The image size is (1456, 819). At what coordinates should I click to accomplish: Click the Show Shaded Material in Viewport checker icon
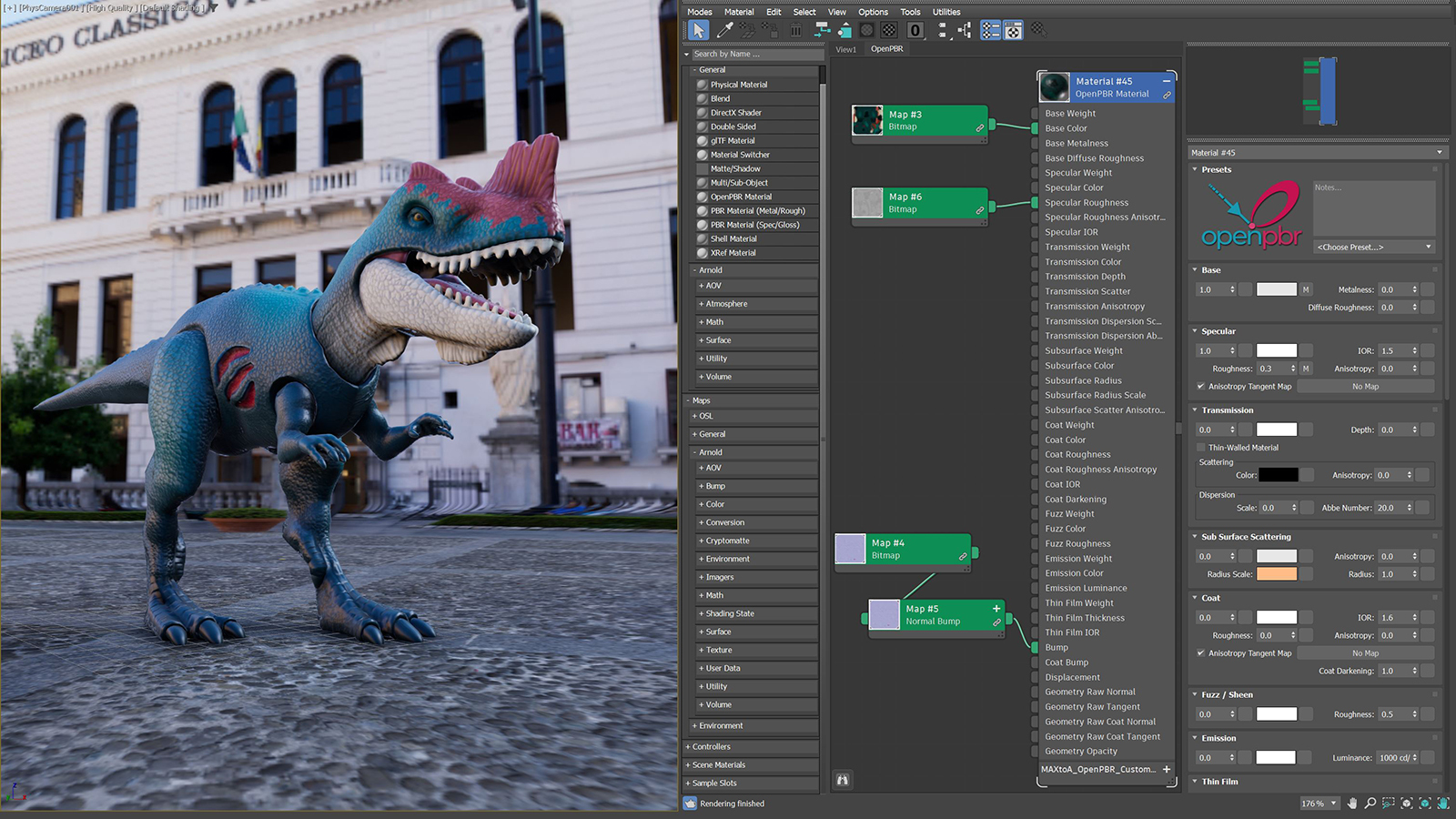tap(888, 30)
